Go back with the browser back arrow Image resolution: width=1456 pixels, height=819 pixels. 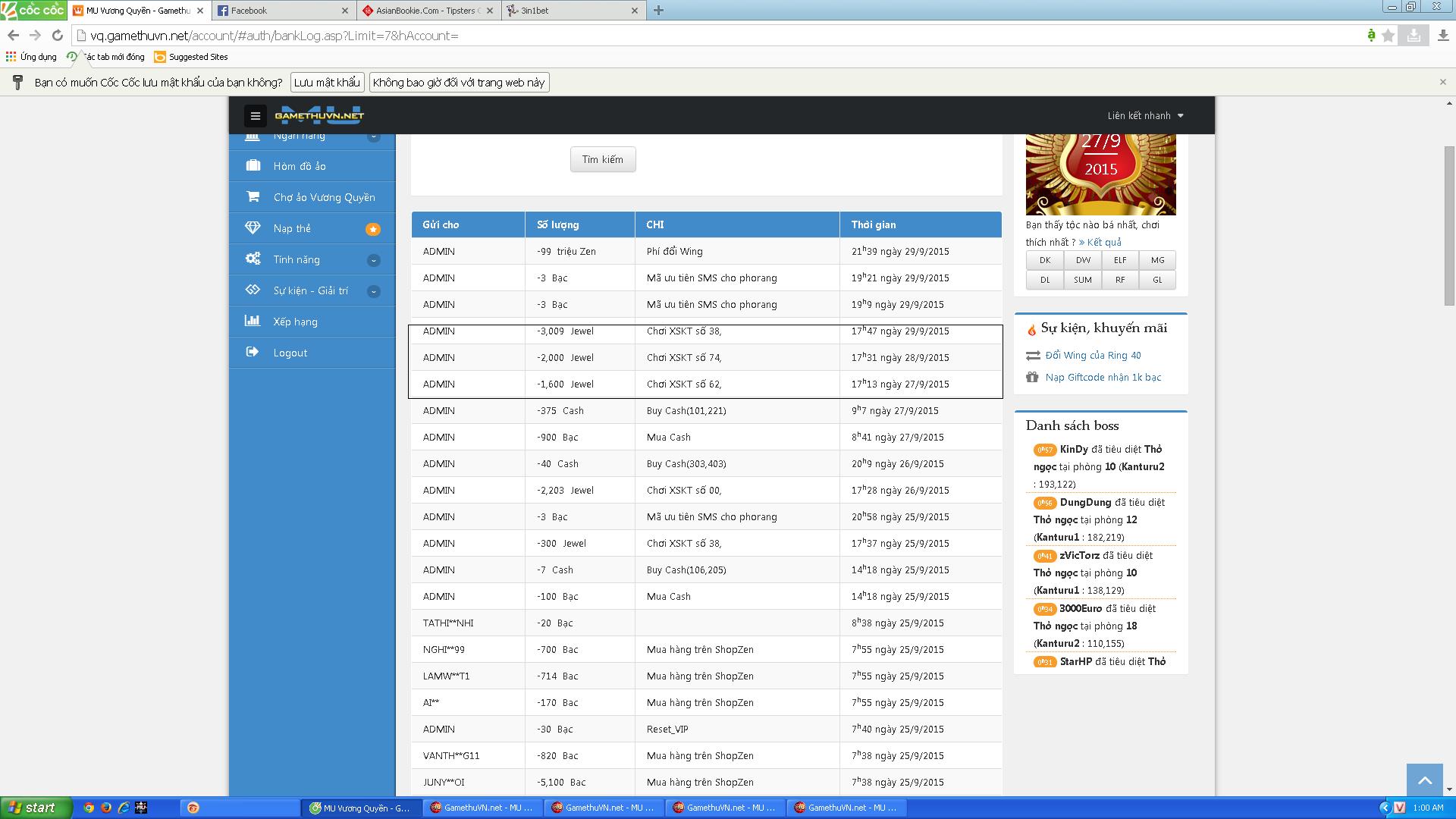pyautogui.click(x=13, y=36)
